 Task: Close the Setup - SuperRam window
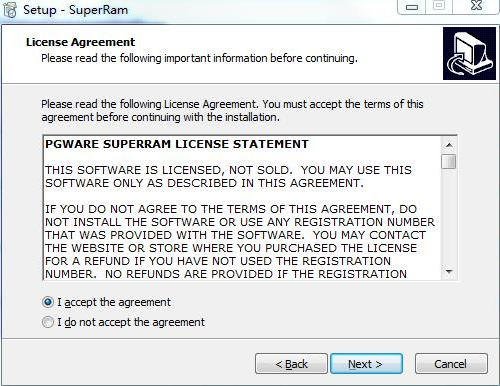click(476, 7)
